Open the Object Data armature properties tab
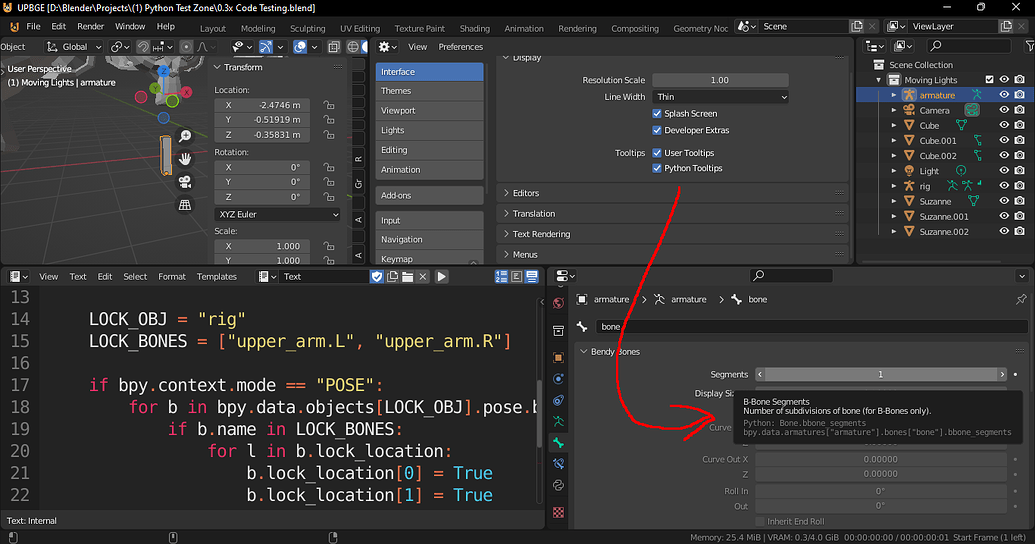 [558, 421]
